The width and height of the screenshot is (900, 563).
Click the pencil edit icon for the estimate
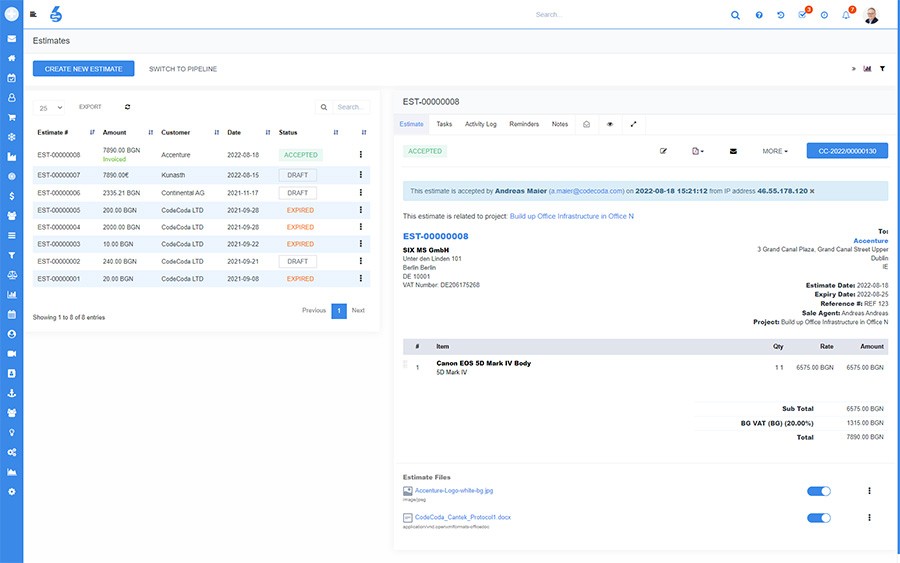pyautogui.click(x=663, y=152)
